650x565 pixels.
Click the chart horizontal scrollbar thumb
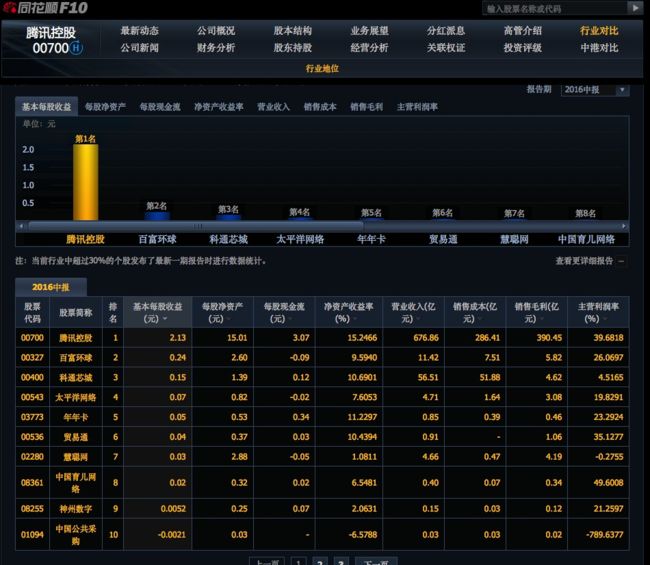[x=196, y=226]
